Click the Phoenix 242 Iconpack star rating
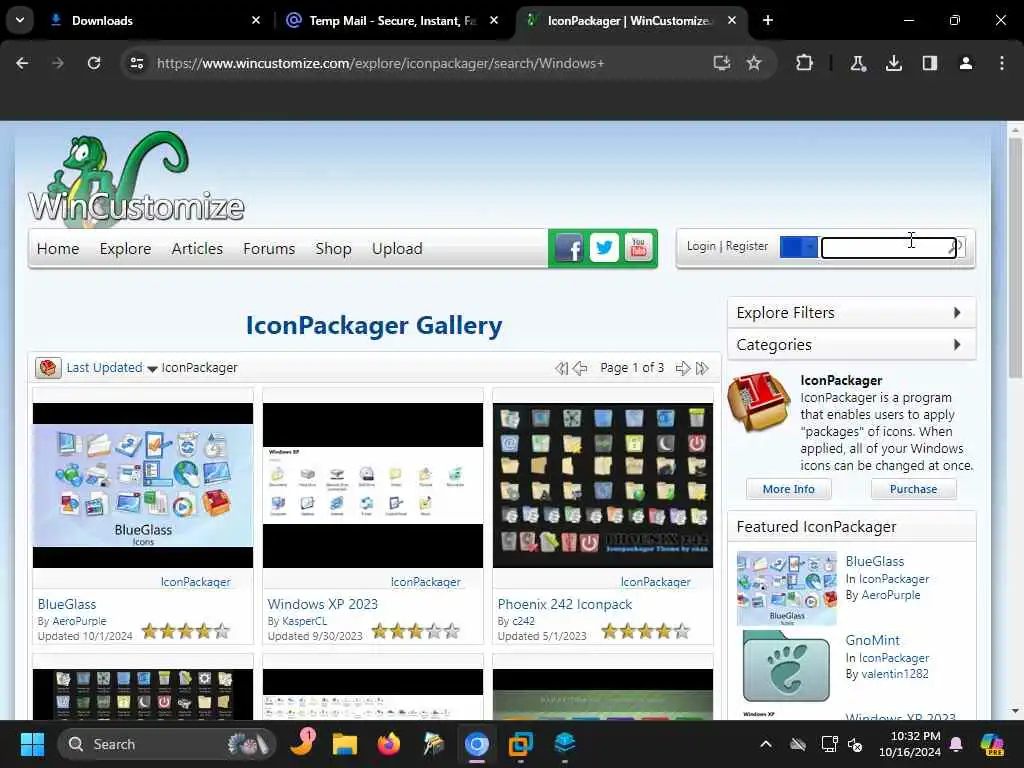Viewport: 1024px width, 768px height. (645, 631)
